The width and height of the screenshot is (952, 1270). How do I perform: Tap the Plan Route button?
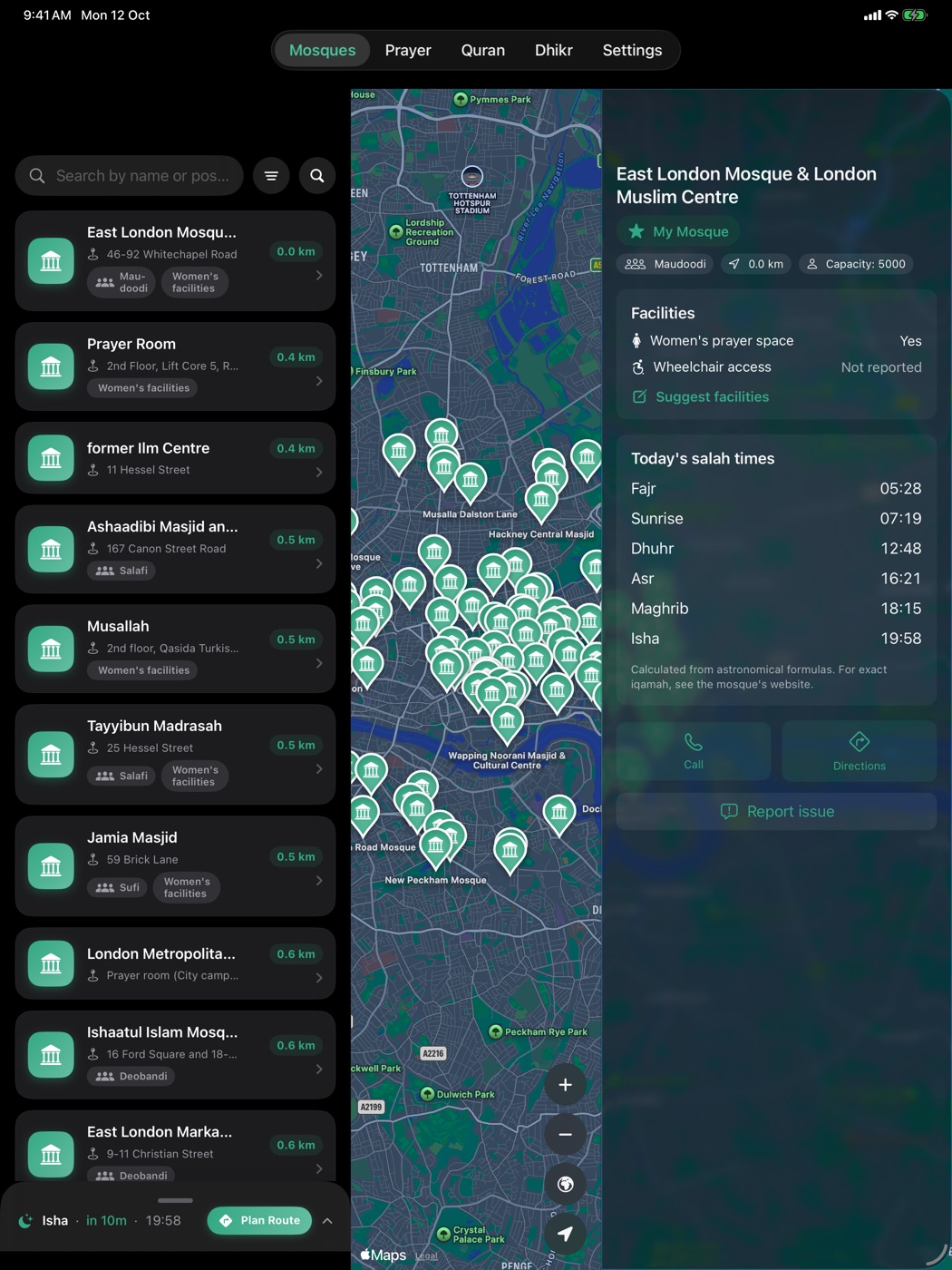(259, 1221)
